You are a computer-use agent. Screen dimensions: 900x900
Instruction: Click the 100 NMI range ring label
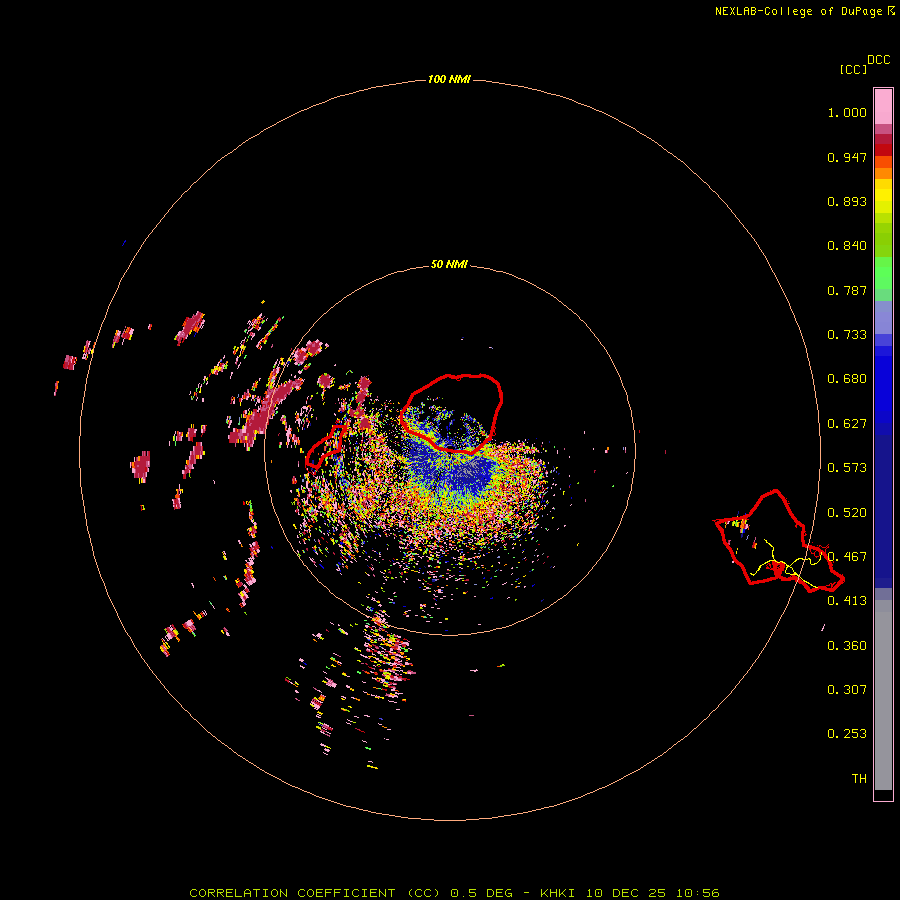(x=449, y=79)
